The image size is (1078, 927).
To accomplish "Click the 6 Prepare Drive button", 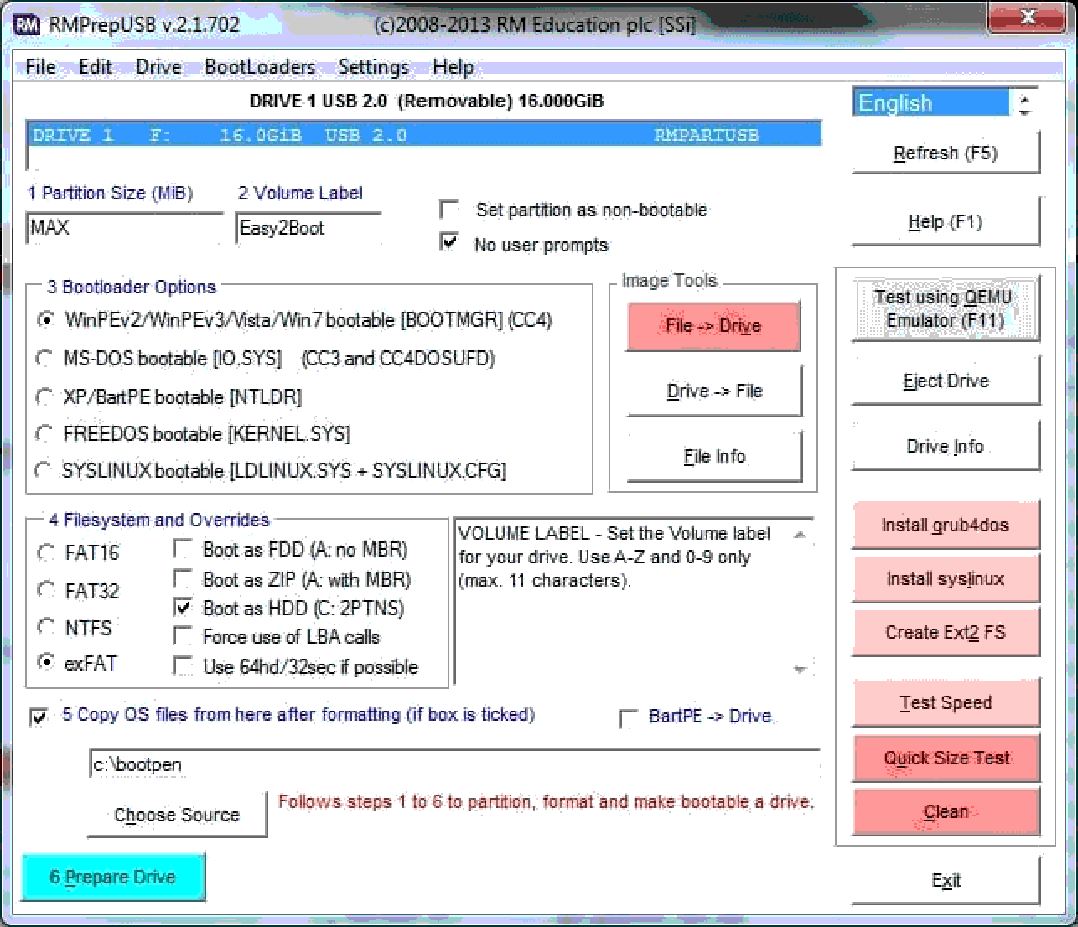I will 113,877.
